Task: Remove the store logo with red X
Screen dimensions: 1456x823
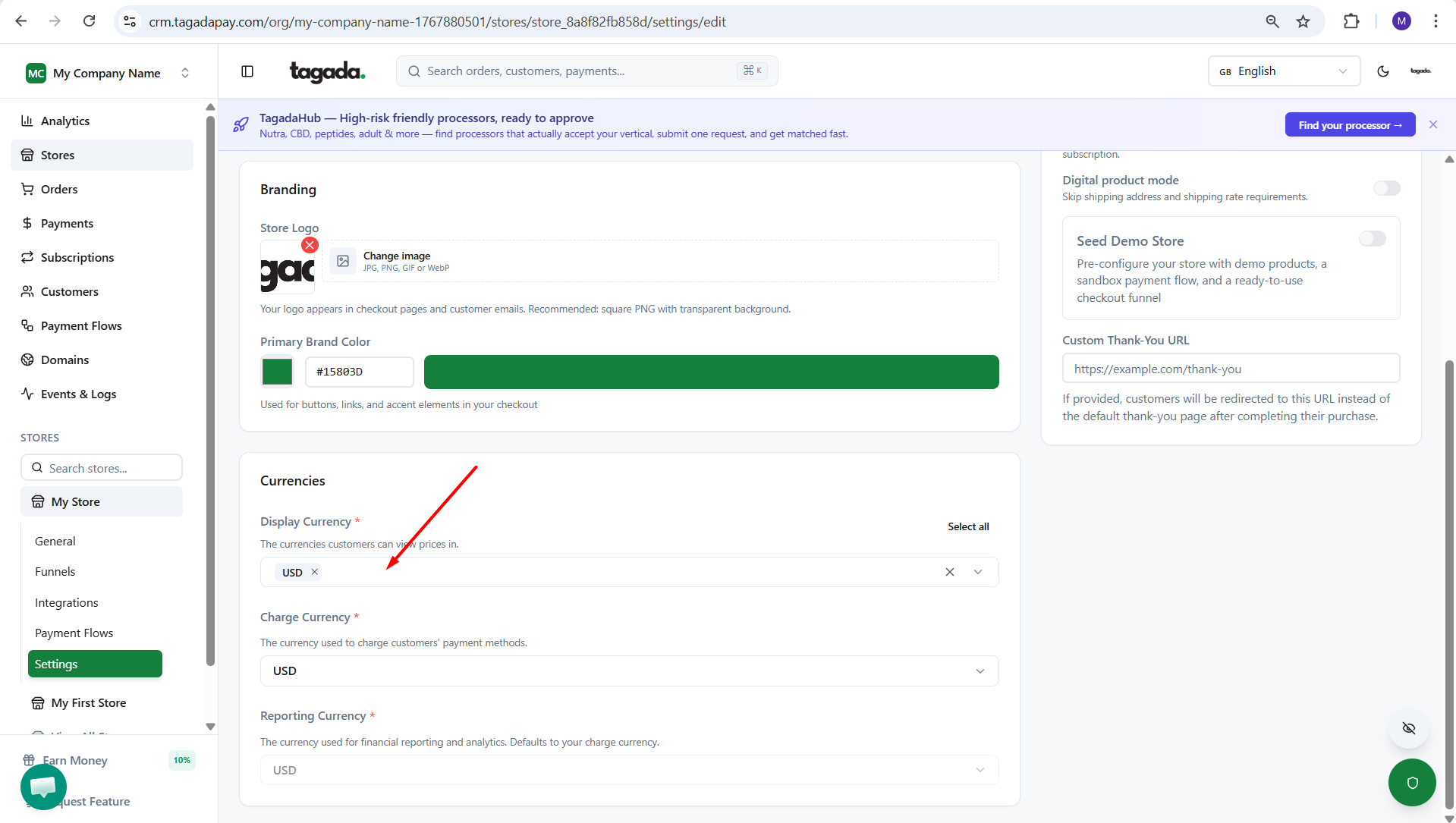Action: (x=310, y=245)
